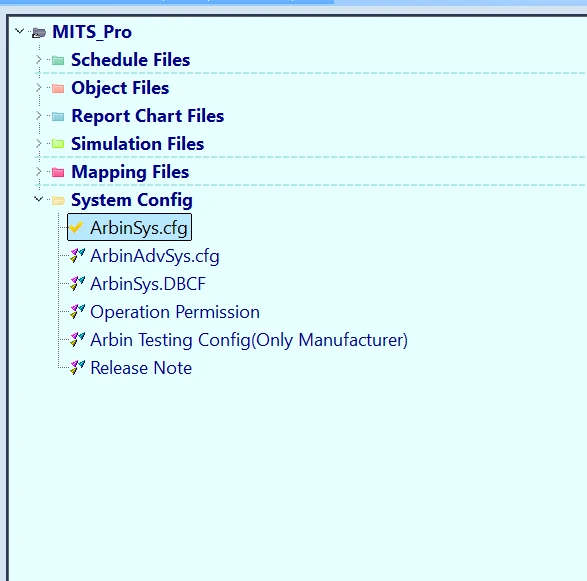The image size is (587, 581).
Task: Open the ArbinSys.cfg file entry
Action: coord(139,228)
